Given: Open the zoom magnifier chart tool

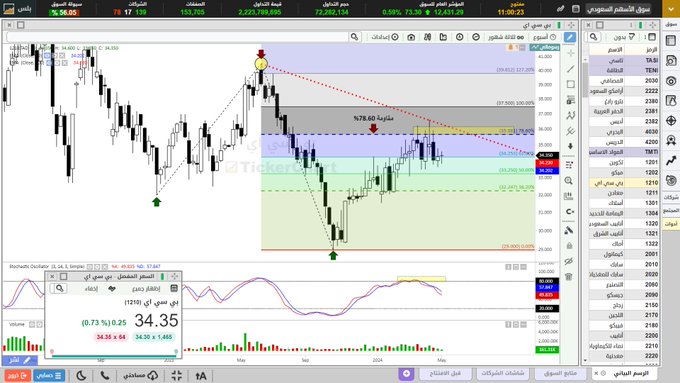Looking at the screenshot, I should click(x=569, y=181).
